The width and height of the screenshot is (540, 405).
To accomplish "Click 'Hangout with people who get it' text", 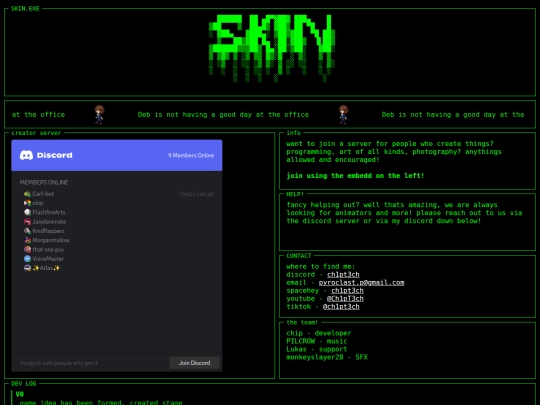I will click(59, 363).
